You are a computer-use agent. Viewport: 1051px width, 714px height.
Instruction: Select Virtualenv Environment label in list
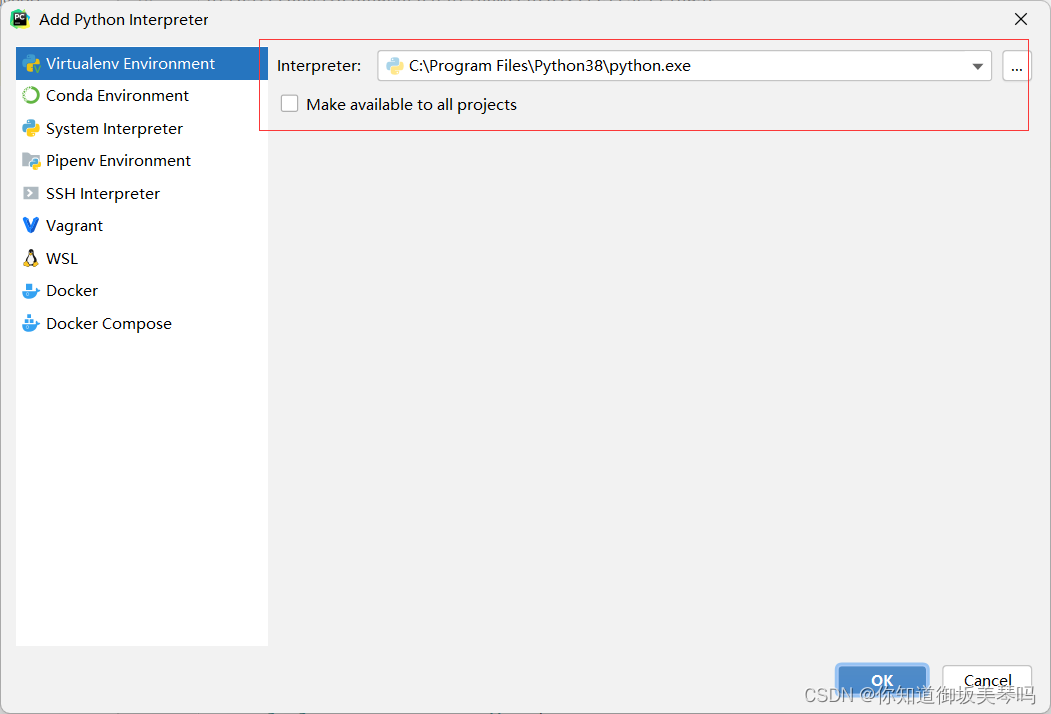coord(130,64)
